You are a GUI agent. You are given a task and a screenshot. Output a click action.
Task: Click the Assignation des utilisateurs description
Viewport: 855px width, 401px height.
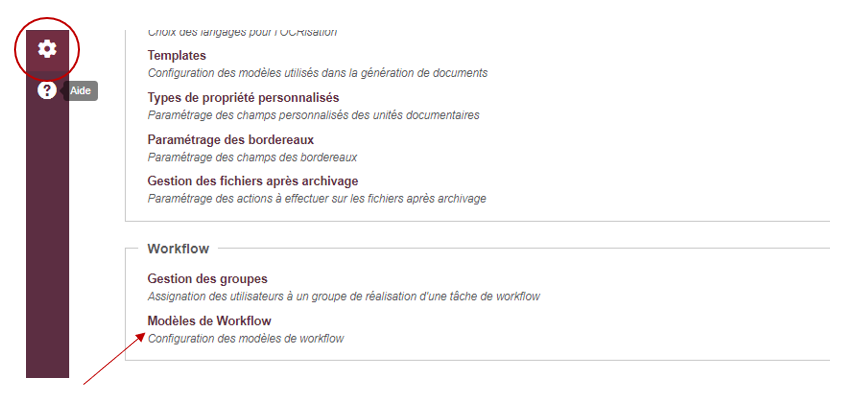[344, 297]
